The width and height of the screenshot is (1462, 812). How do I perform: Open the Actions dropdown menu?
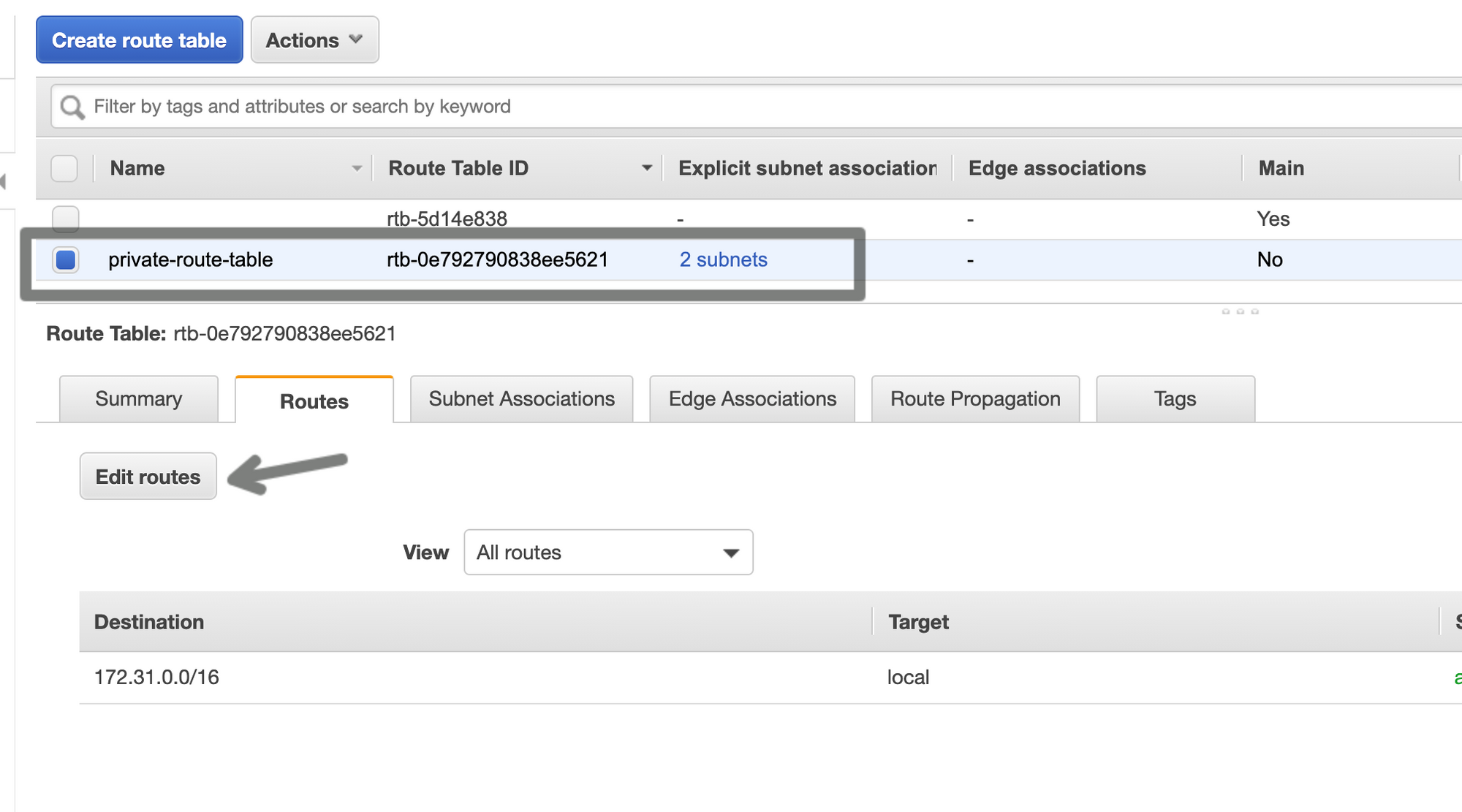[x=314, y=40]
